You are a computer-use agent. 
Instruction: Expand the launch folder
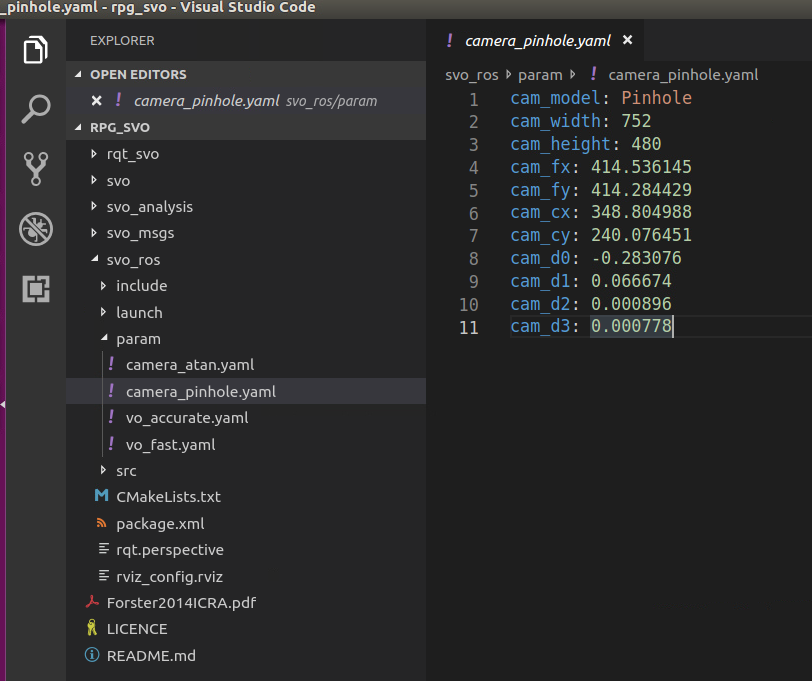[103, 312]
